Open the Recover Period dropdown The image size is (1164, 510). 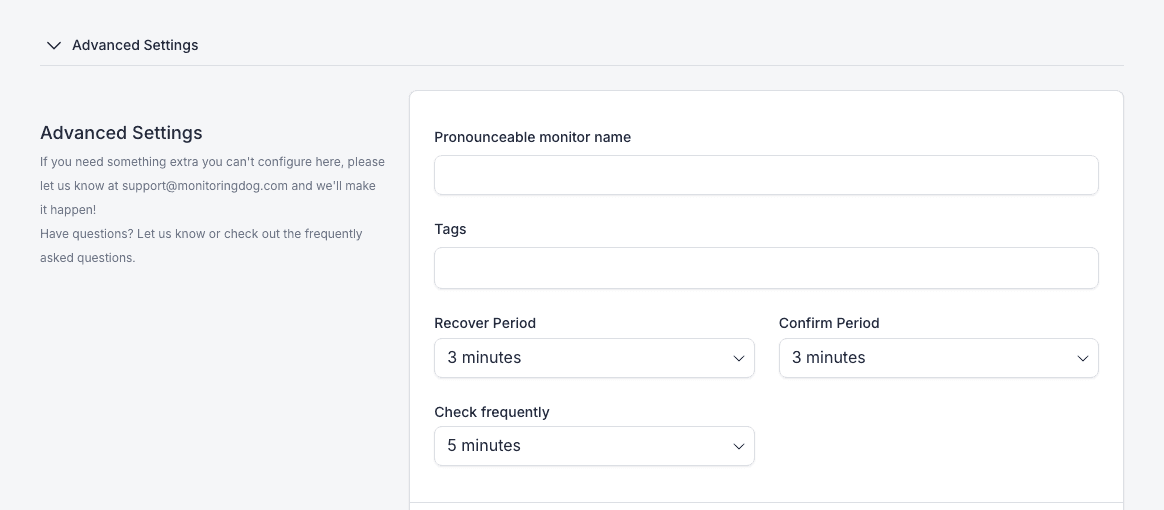[x=594, y=358]
